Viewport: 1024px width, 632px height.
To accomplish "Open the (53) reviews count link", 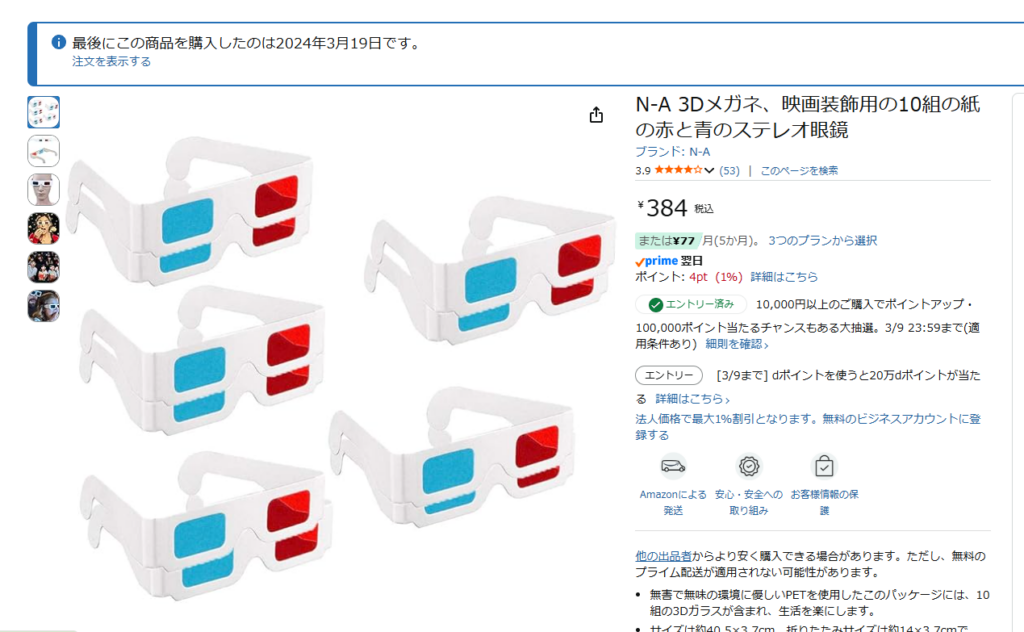I will coord(729,170).
